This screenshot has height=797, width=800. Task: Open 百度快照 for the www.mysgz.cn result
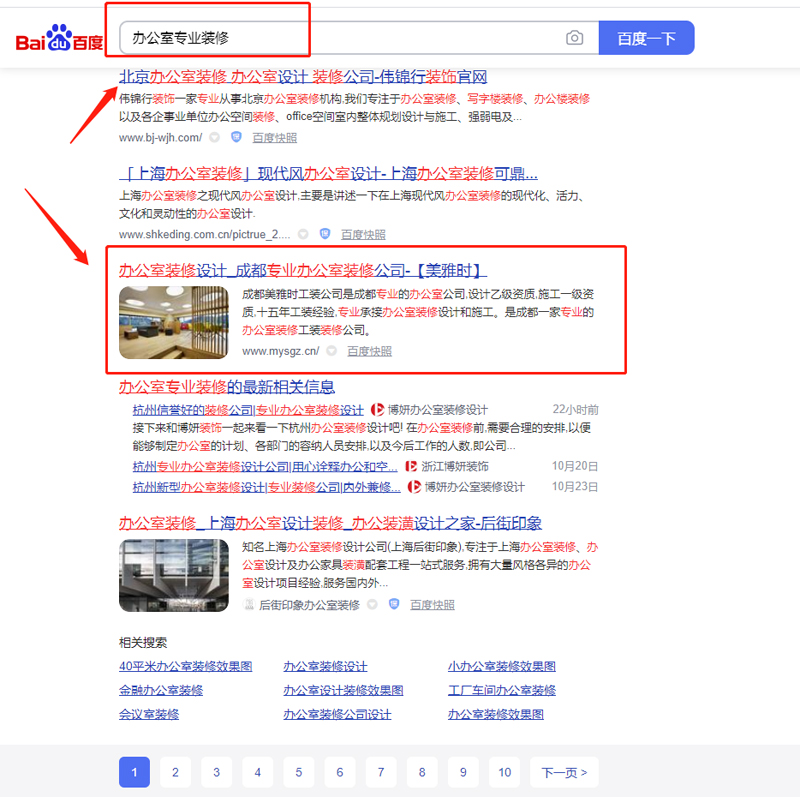click(x=369, y=351)
